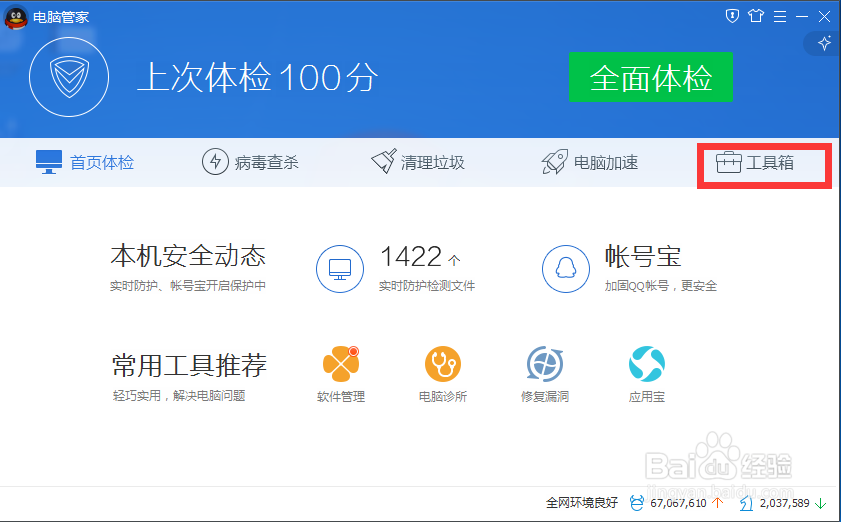Click 本机安全动态 heading
The width and height of the screenshot is (841, 522).
click(188, 255)
